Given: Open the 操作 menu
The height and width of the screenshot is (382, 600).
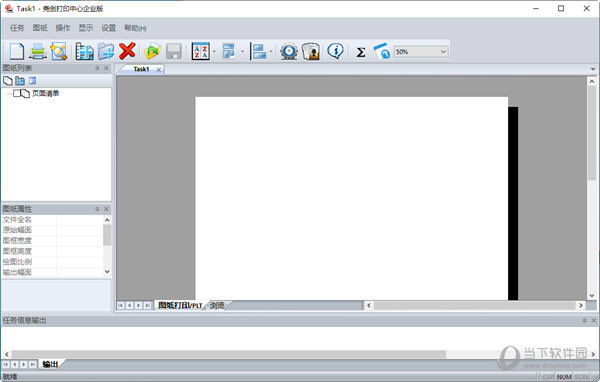Looking at the screenshot, I should (63, 28).
